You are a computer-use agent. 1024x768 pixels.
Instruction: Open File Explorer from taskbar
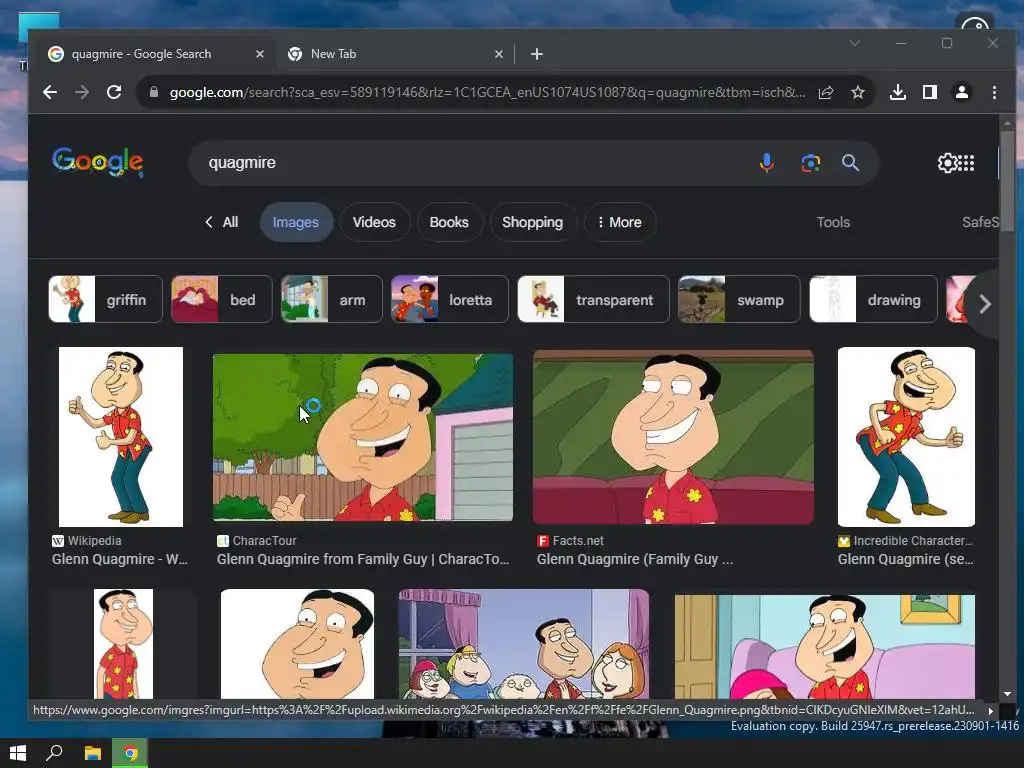coord(93,753)
